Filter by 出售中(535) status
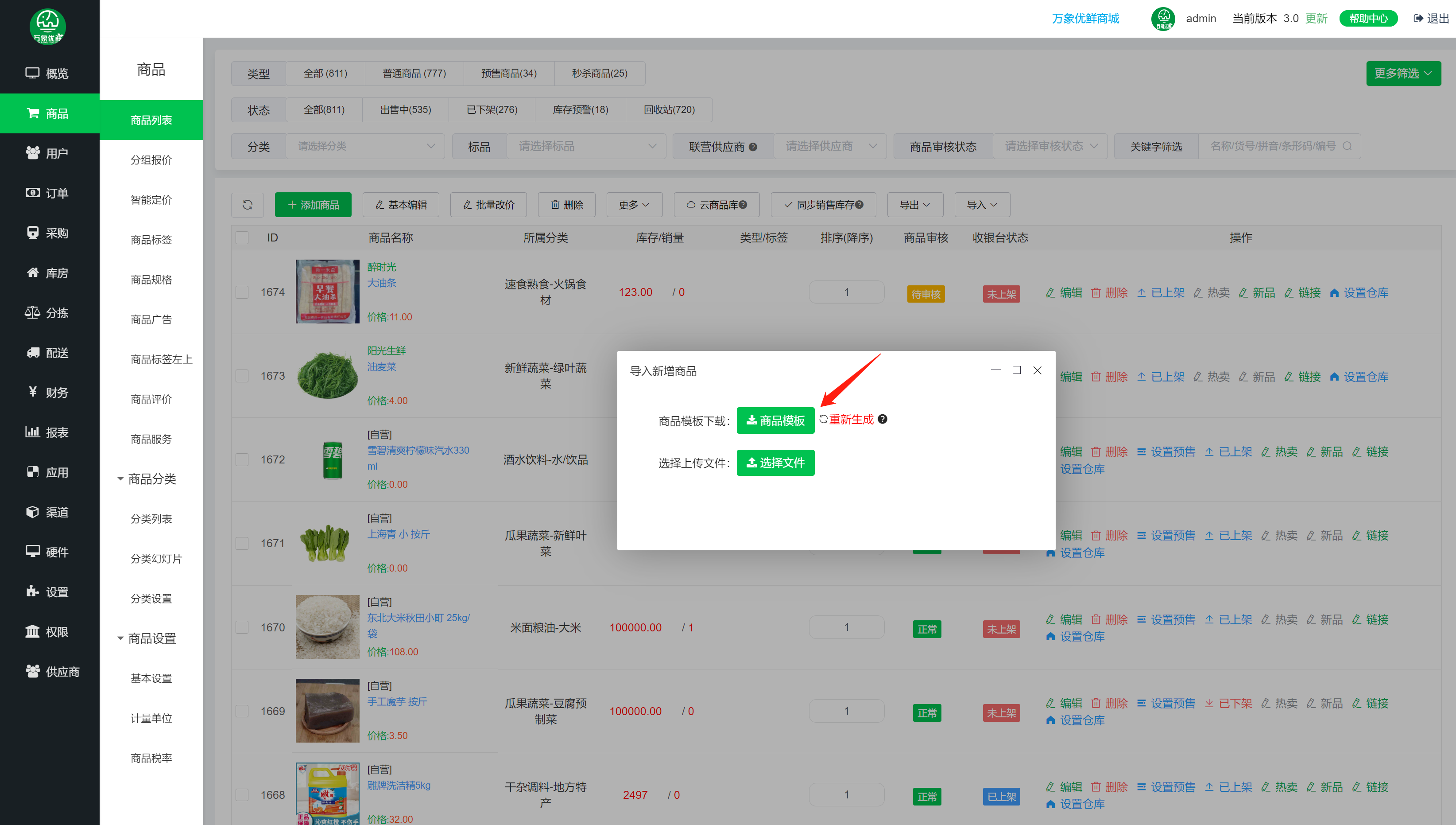The height and width of the screenshot is (825, 1456). 406,110
